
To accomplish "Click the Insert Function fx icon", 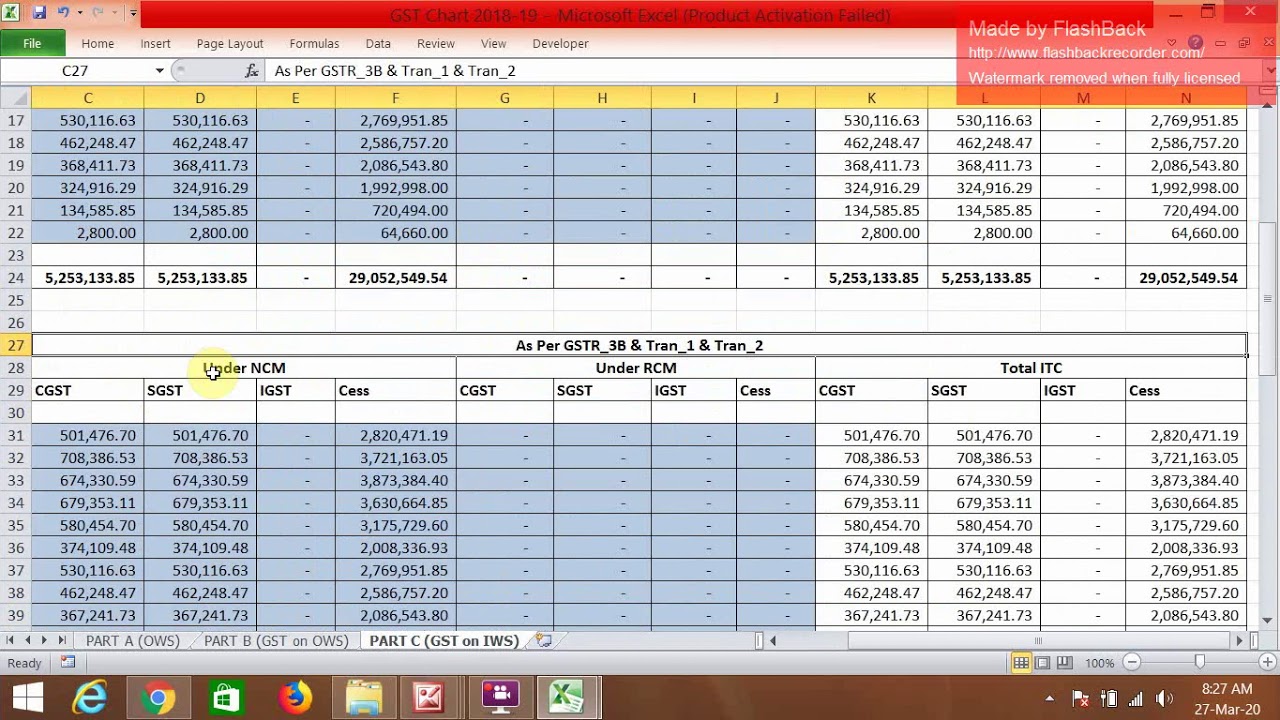I will click(x=252, y=70).
